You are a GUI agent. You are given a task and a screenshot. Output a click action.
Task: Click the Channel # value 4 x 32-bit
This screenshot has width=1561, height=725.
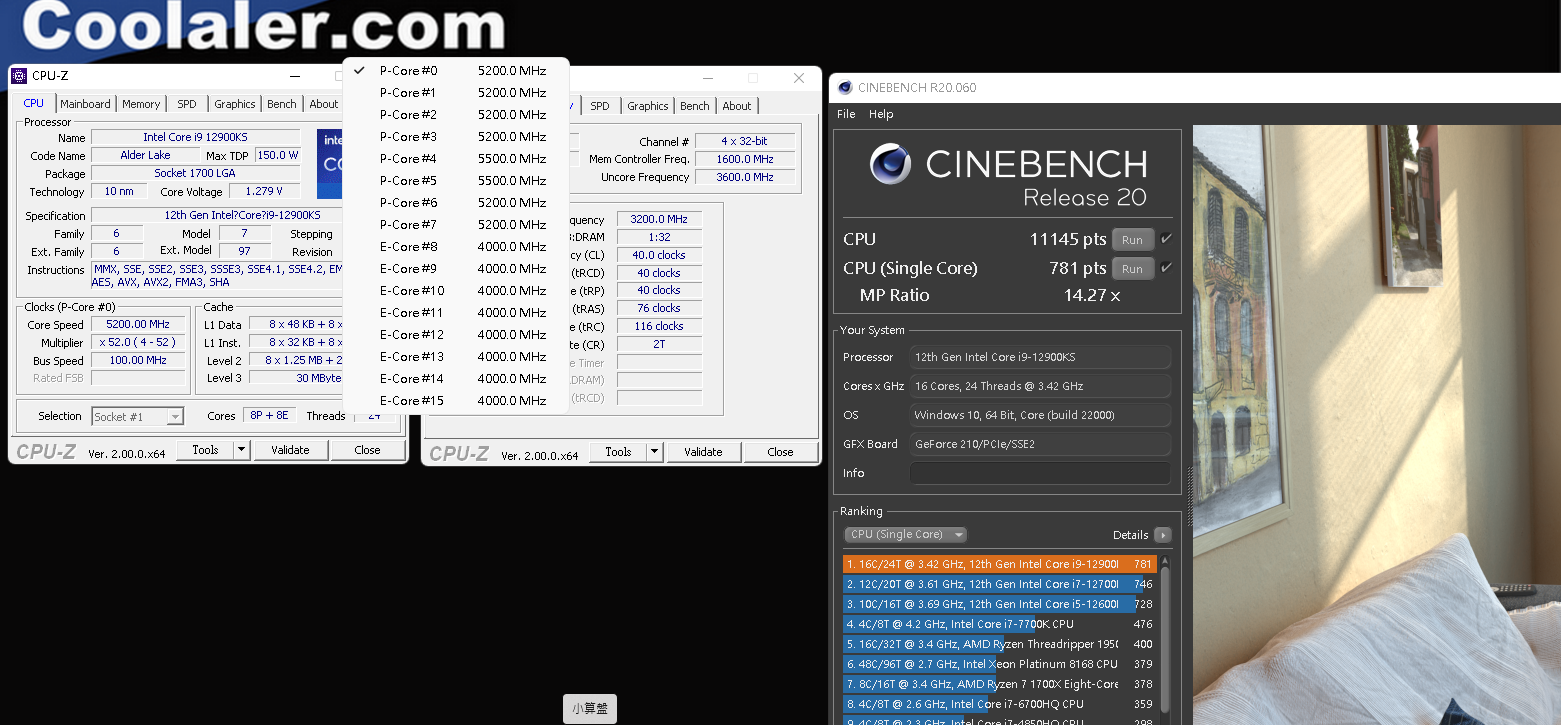[745, 141]
